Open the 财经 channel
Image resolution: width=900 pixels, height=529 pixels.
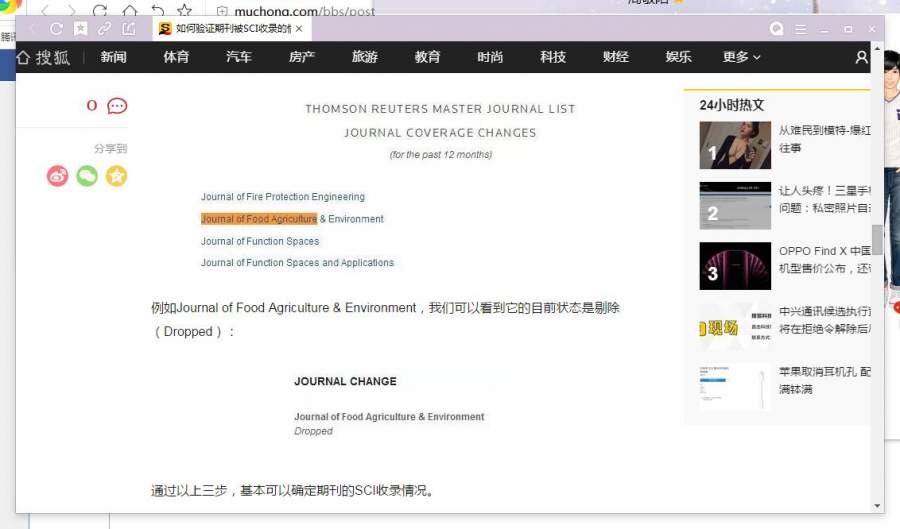pos(616,57)
